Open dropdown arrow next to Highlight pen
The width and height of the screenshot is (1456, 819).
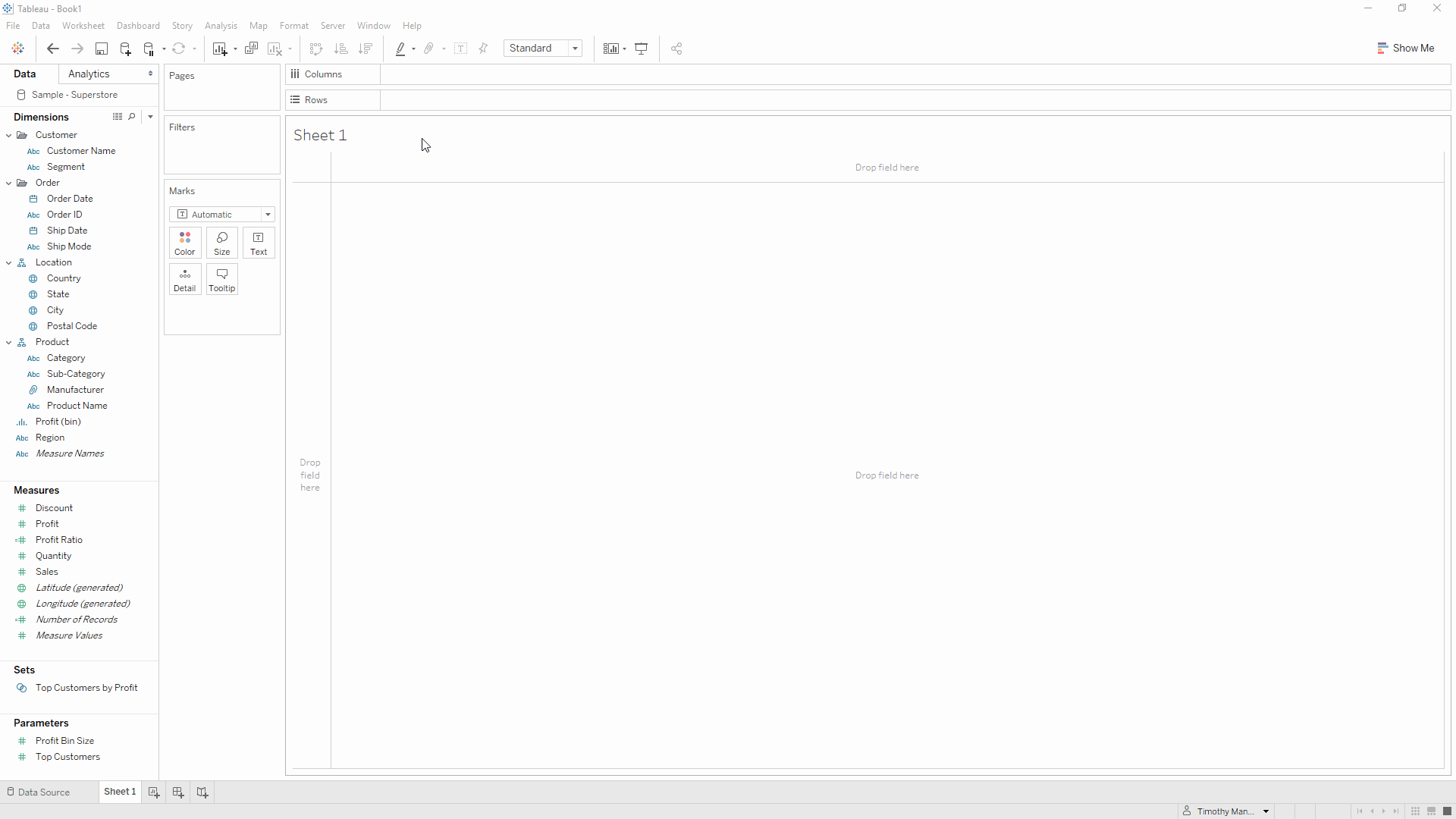click(x=413, y=49)
